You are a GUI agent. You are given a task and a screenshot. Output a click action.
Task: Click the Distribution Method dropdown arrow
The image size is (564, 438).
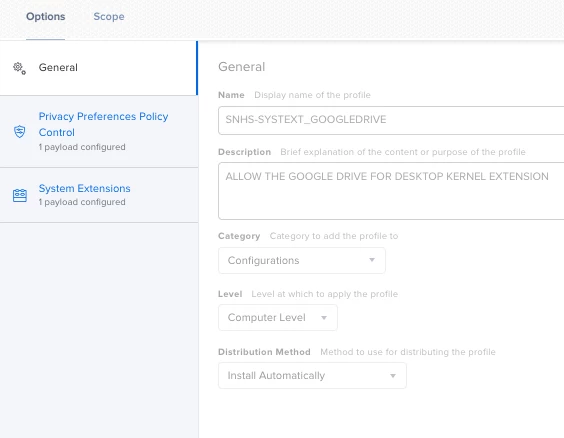(393, 376)
